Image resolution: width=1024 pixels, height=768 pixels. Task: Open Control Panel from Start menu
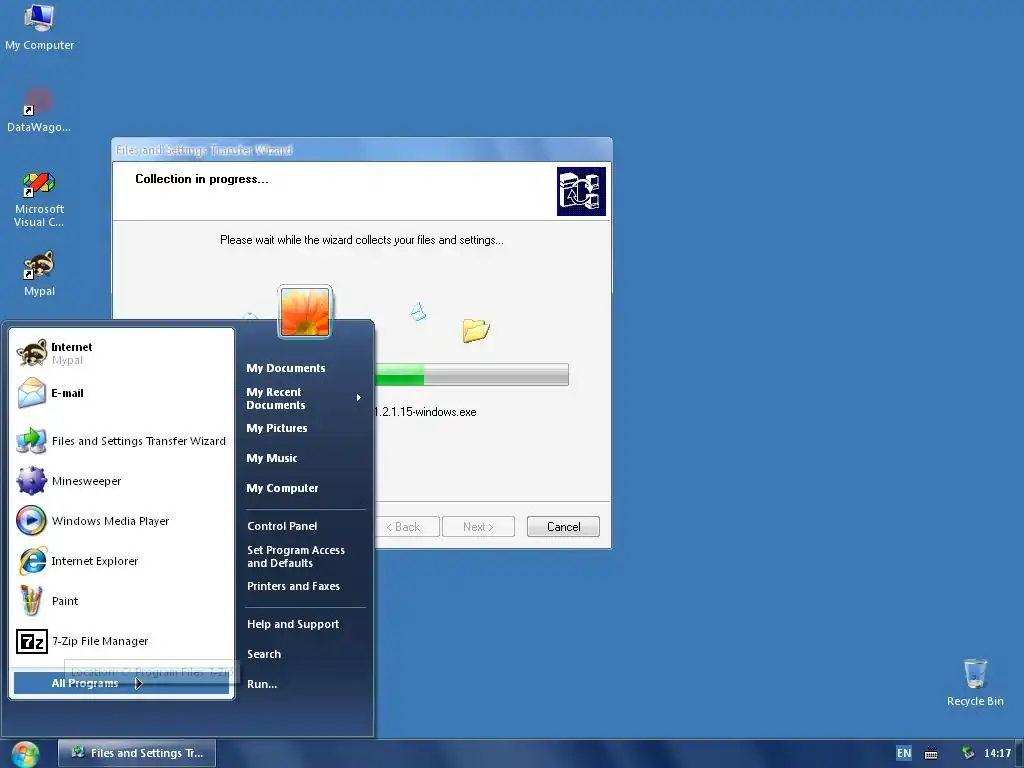[282, 526]
